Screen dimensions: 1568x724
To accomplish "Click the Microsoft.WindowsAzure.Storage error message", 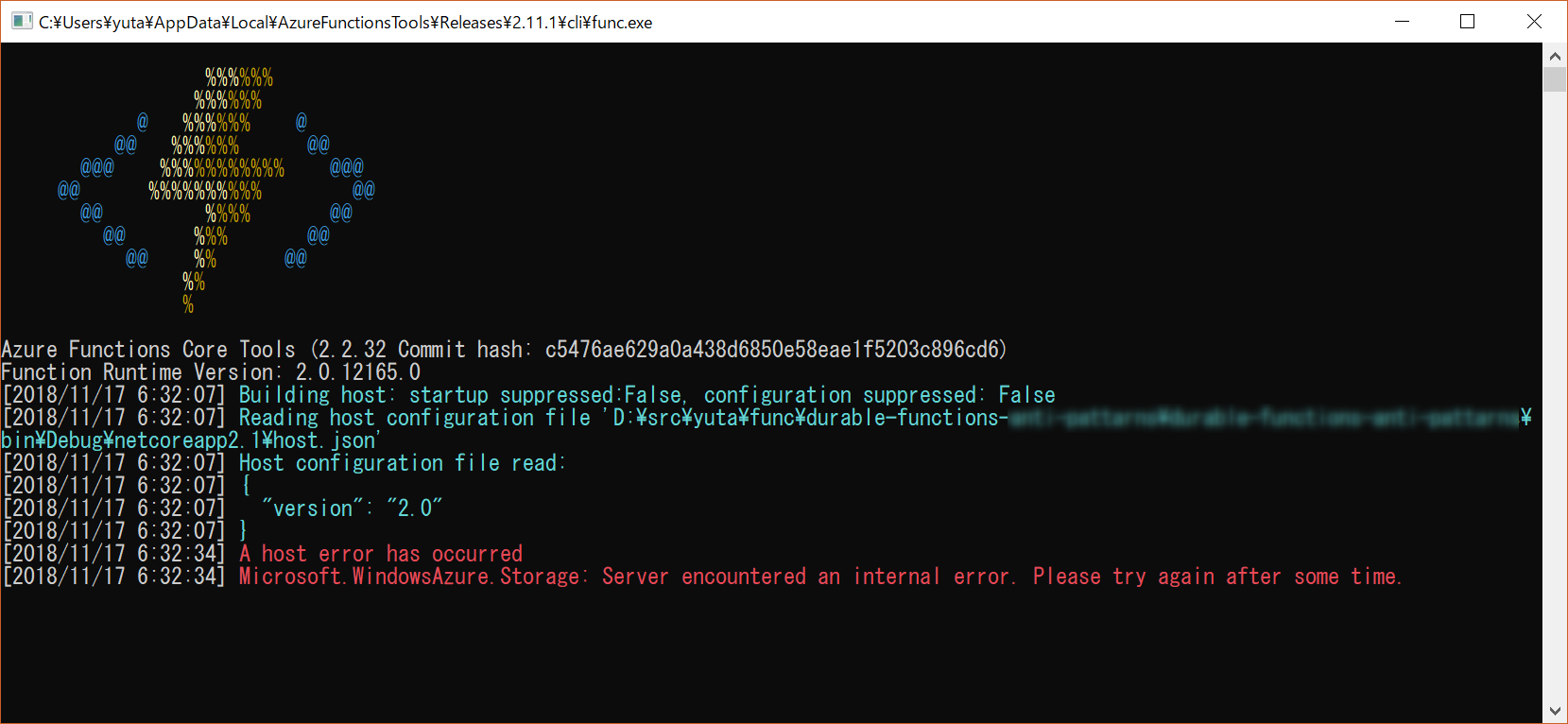I will pyautogui.click(x=820, y=577).
